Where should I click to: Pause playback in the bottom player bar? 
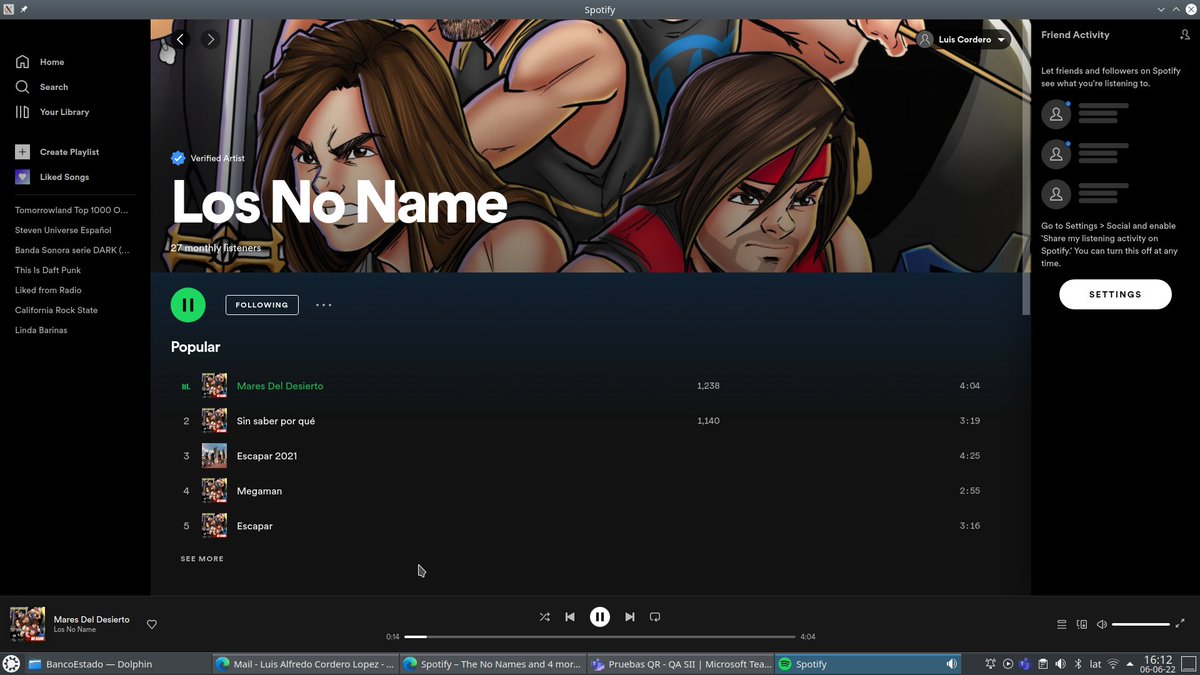click(599, 617)
